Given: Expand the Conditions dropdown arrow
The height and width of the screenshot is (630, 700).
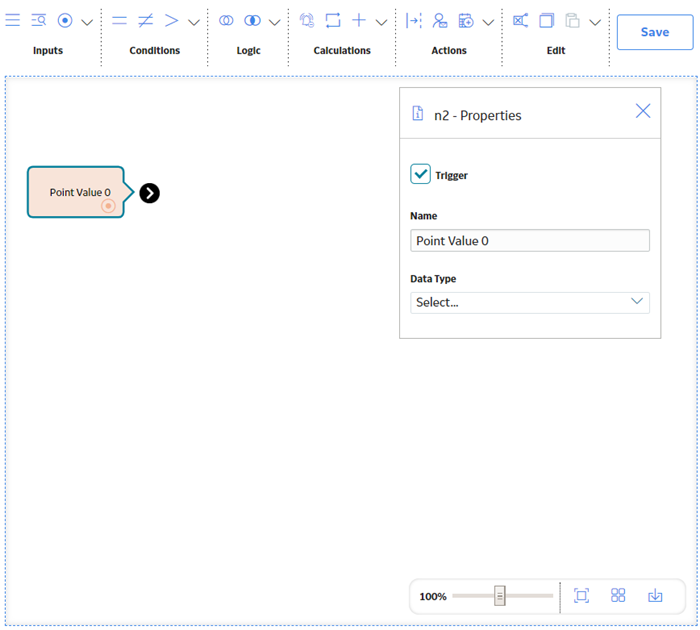Looking at the screenshot, I should click(x=194, y=22).
